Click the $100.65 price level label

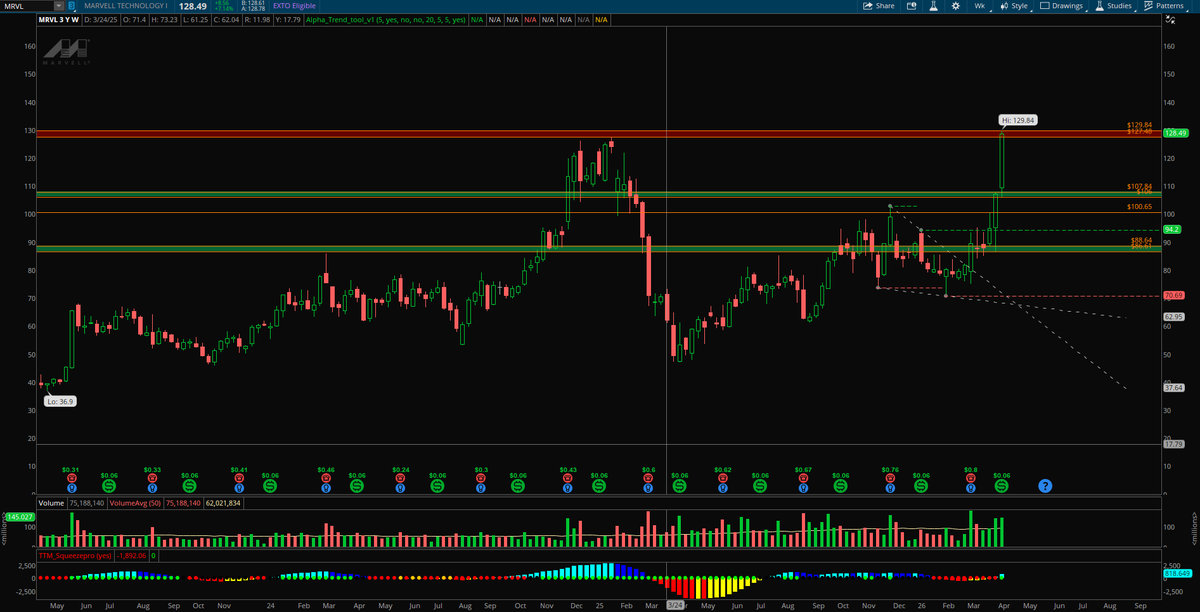[x=1140, y=206]
